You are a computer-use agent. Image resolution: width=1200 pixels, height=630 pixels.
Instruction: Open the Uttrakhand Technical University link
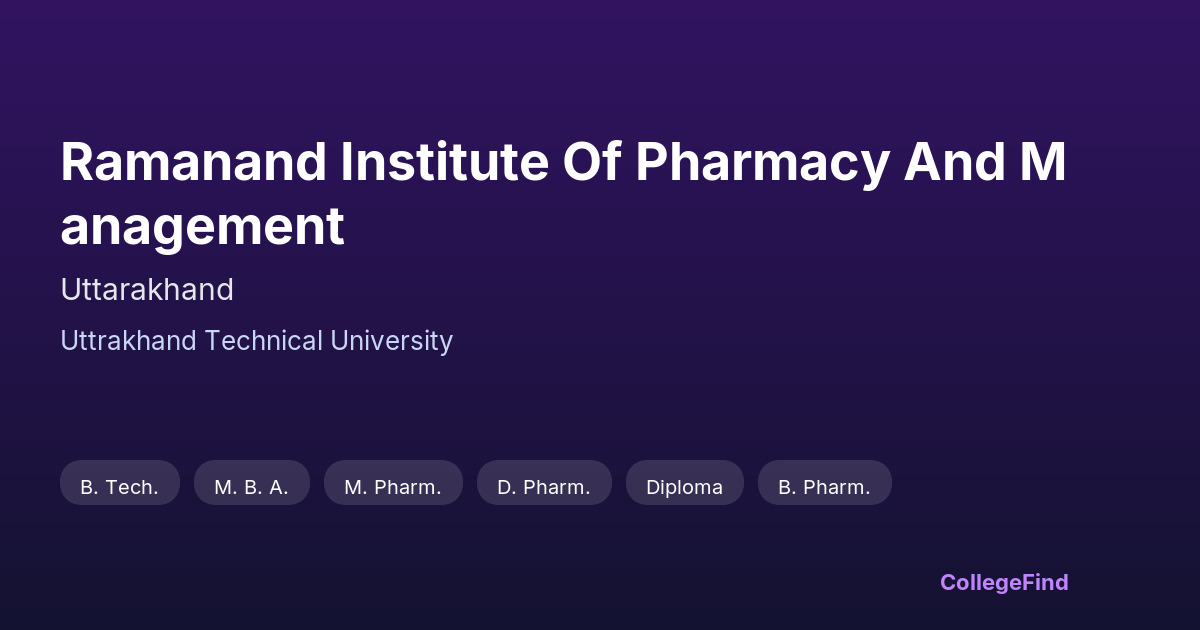point(256,341)
